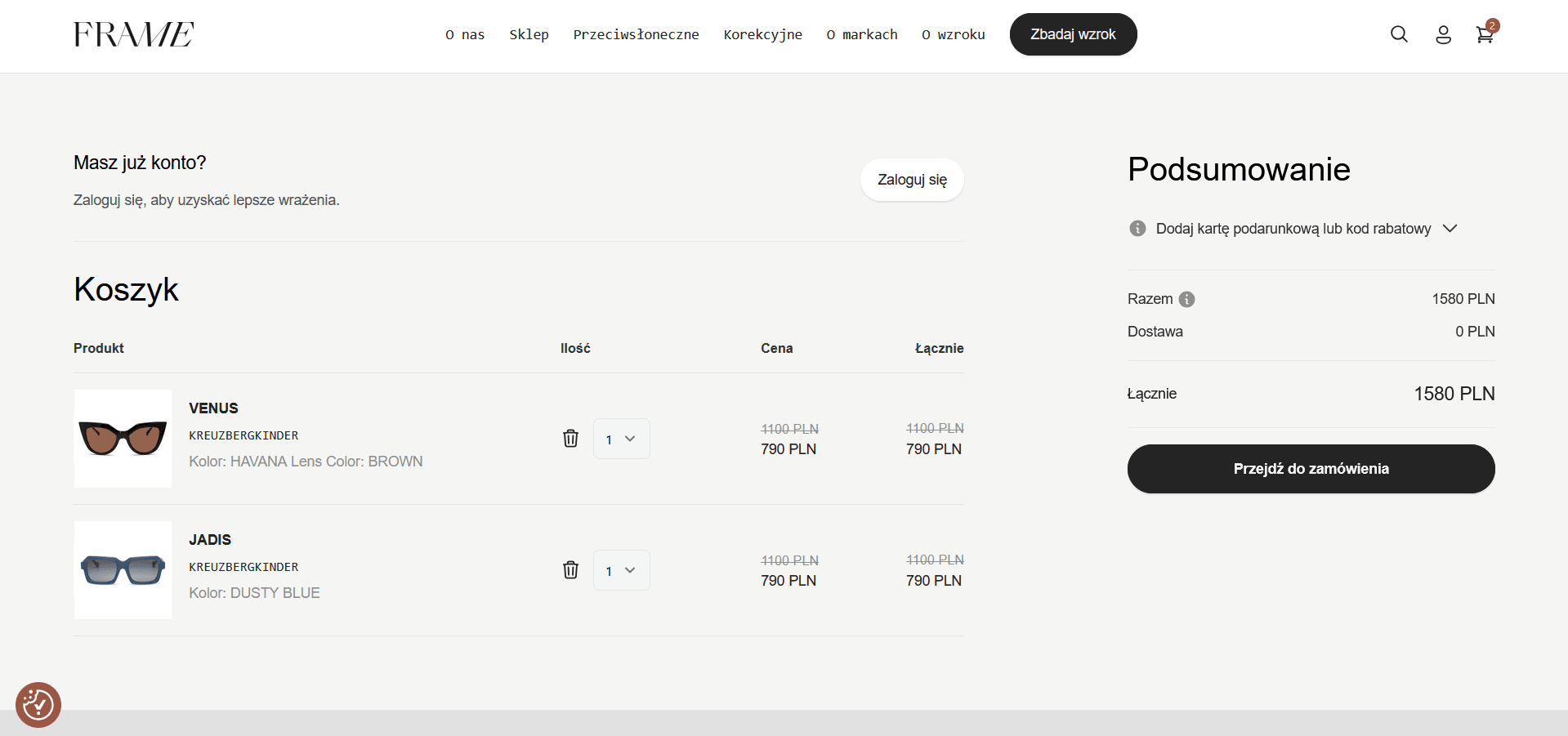Image resolution: width=1568 pixels, height=736 pixels.
Task: Open JADIS quantity dropdown
Action: coord(621,570)
